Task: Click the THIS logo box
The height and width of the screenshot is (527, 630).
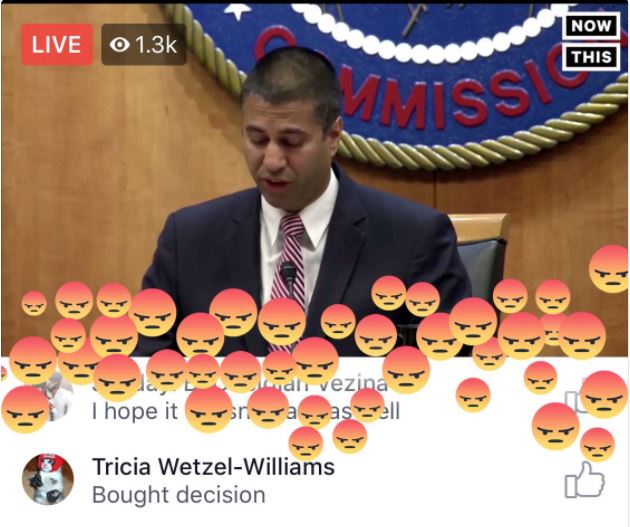Action: coord(591,57)
